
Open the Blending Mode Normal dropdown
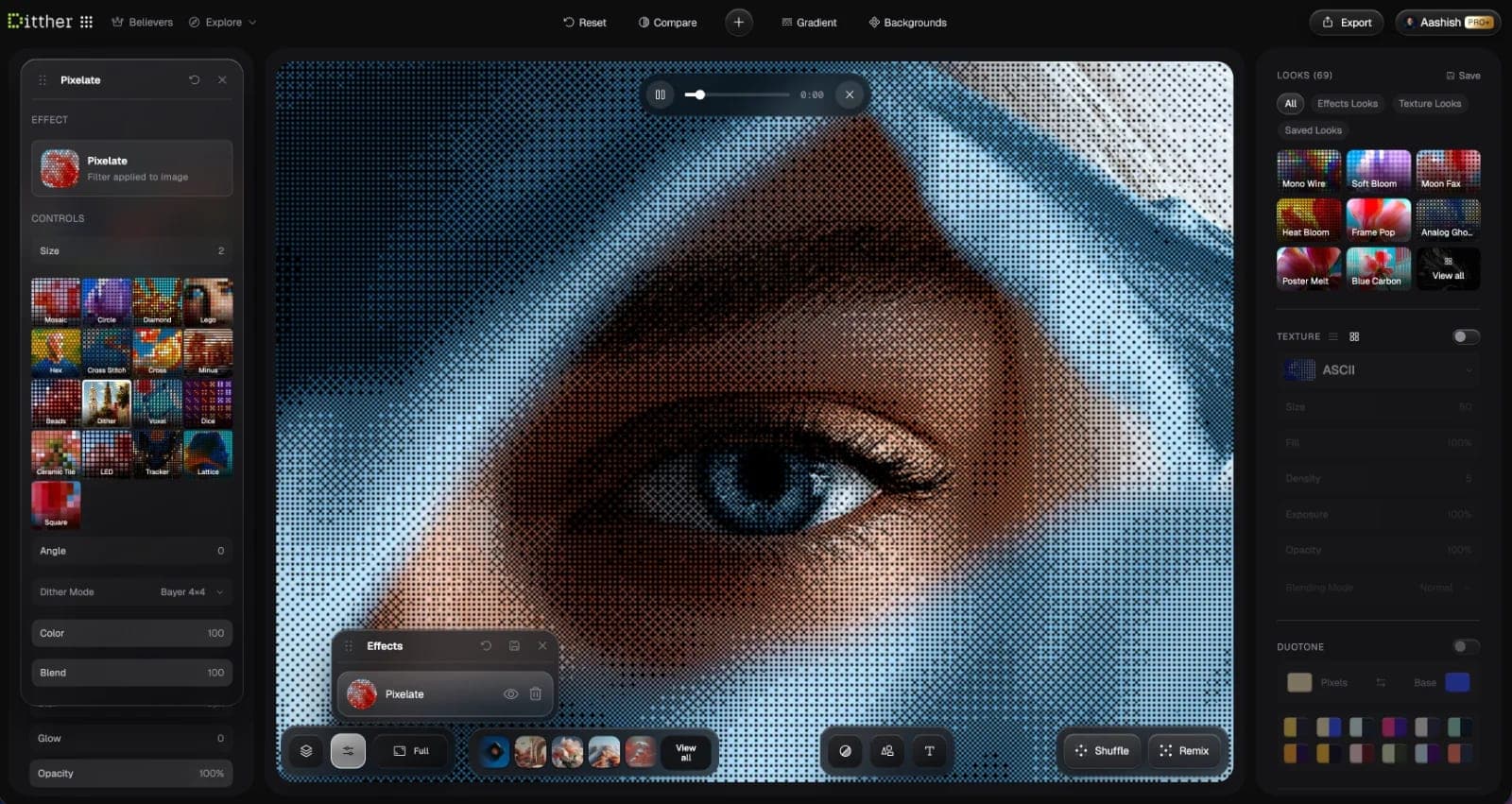[x=1379, y=588]
